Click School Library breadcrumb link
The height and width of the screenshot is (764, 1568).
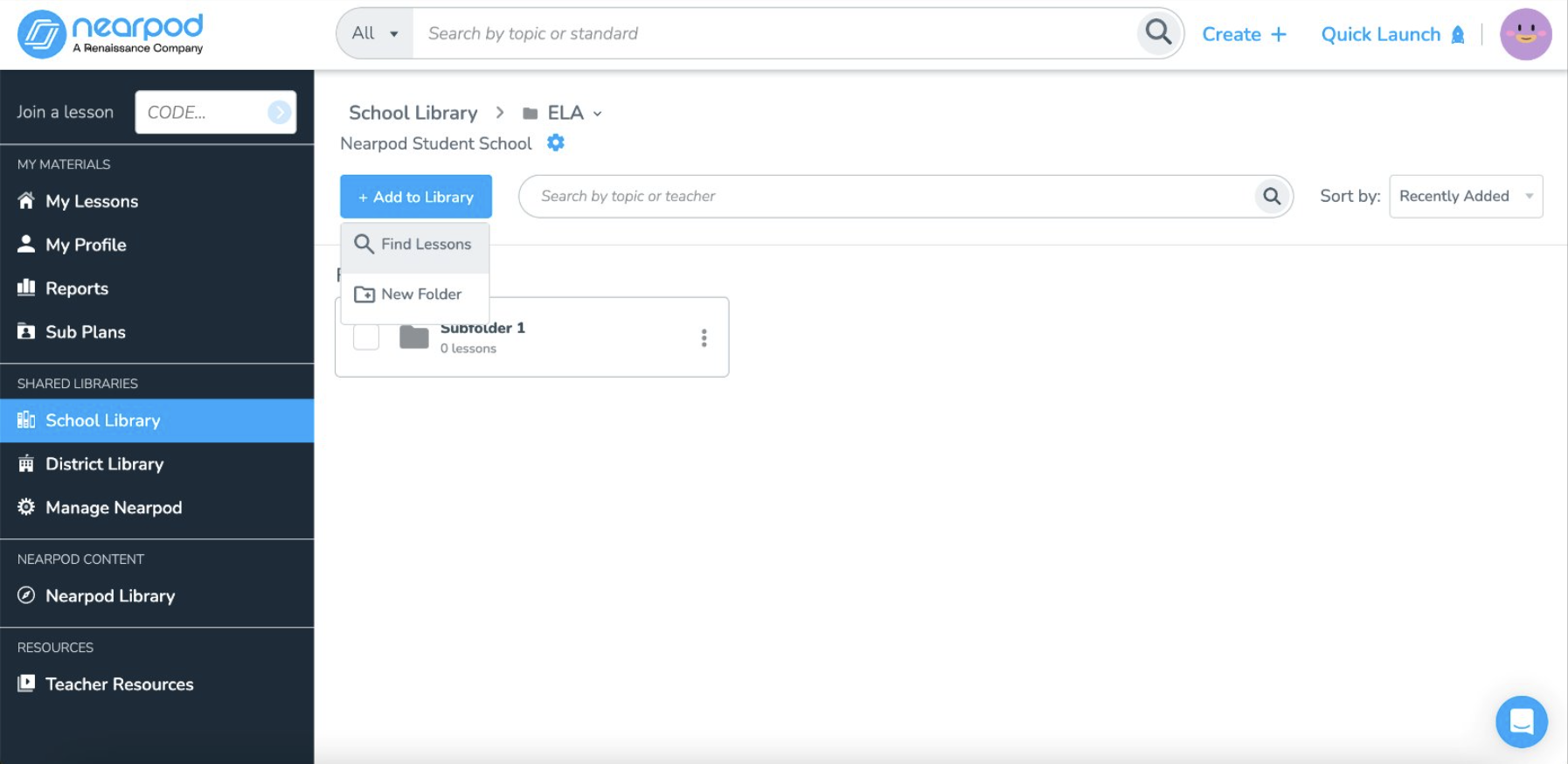click(x=413, y=113)
